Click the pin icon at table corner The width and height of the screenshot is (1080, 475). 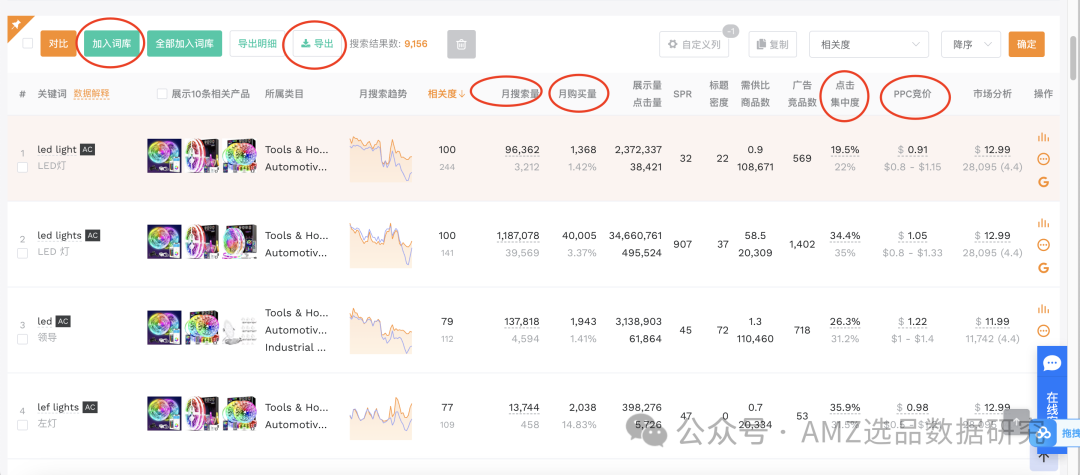(x=16, y=24)
